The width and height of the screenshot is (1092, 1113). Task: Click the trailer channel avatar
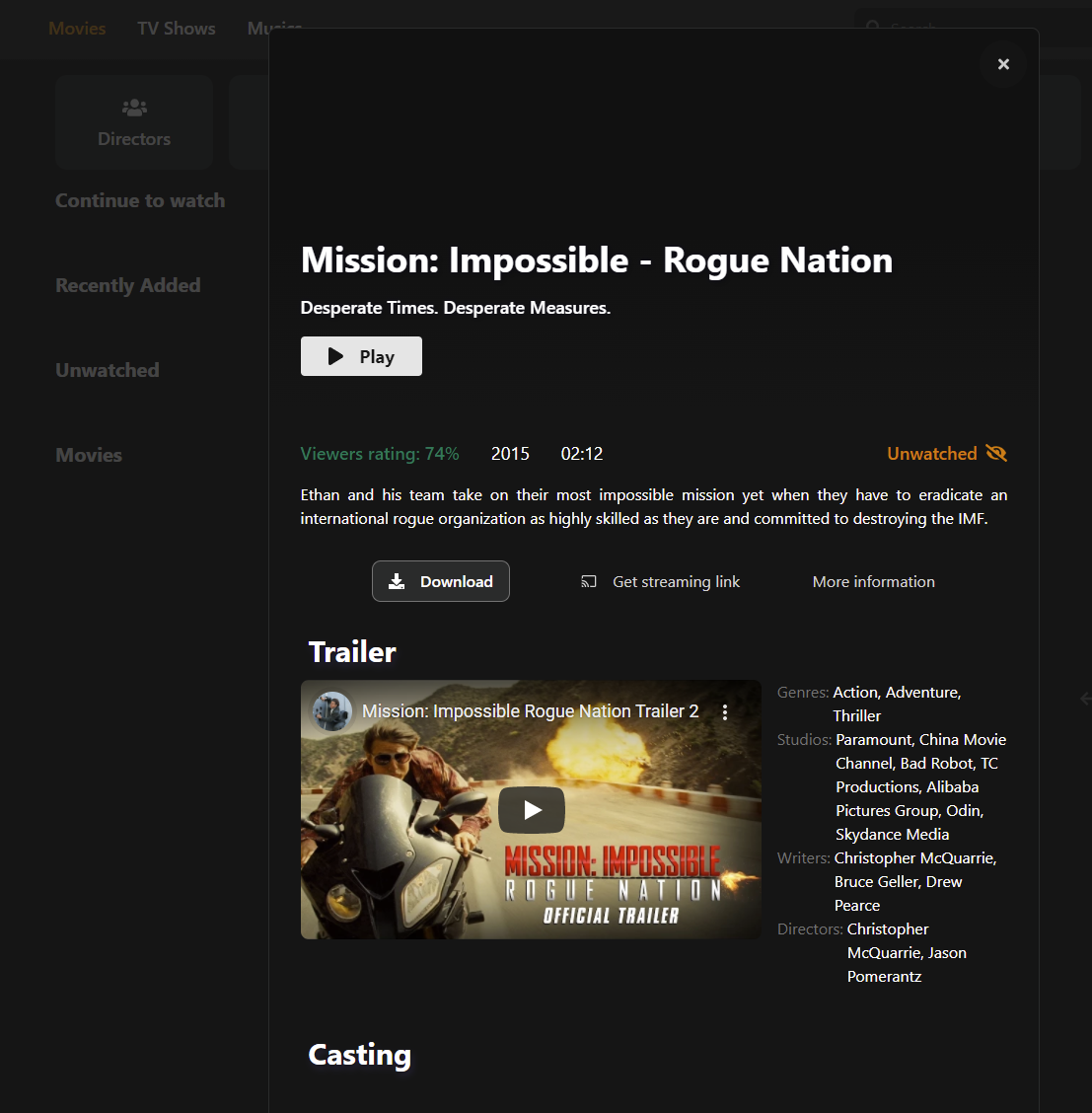pyautogui.click(x=332, y=711)
